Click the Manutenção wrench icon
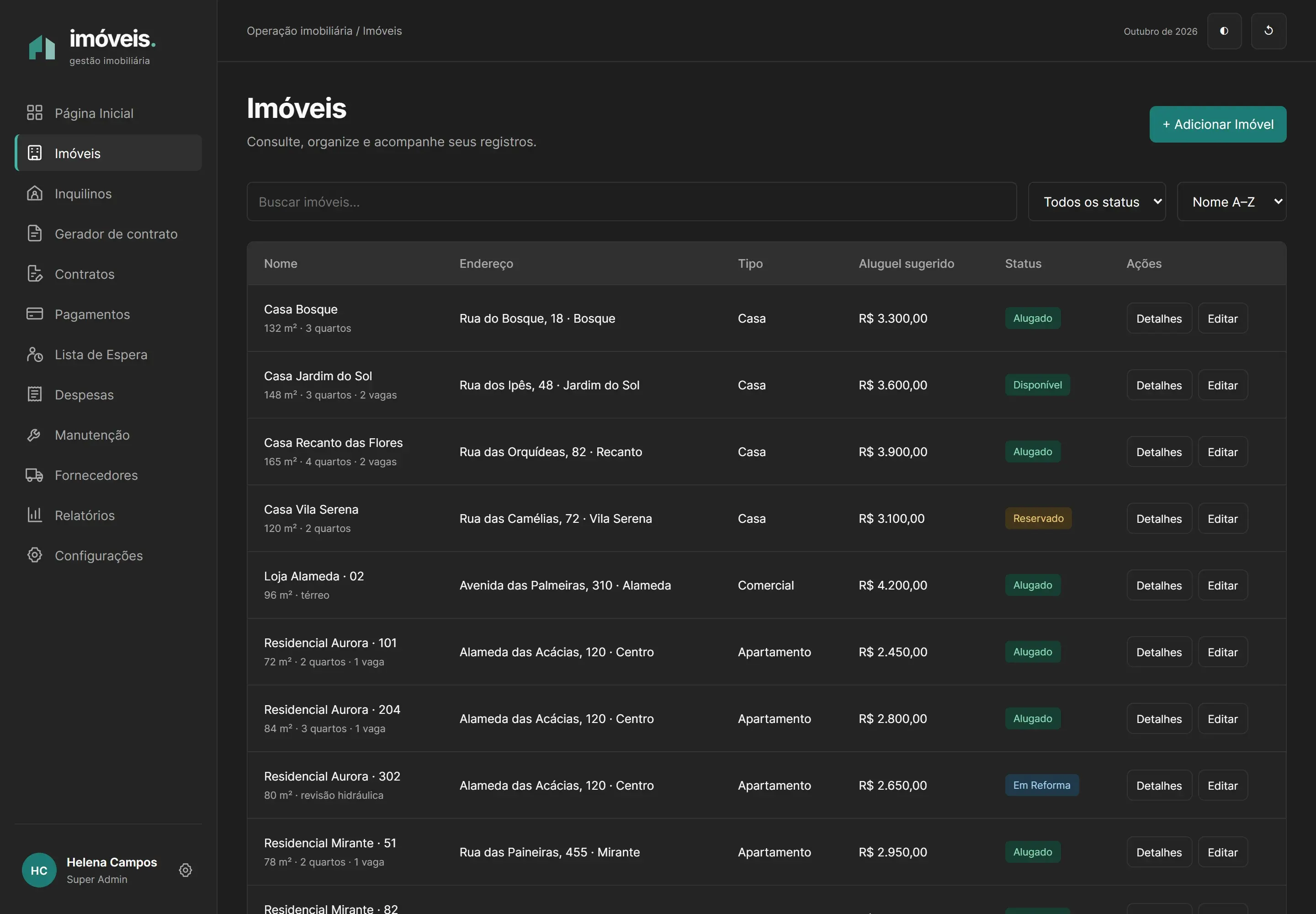The width and height of the screenshot is (1316, 914). (x=34, y=435)
